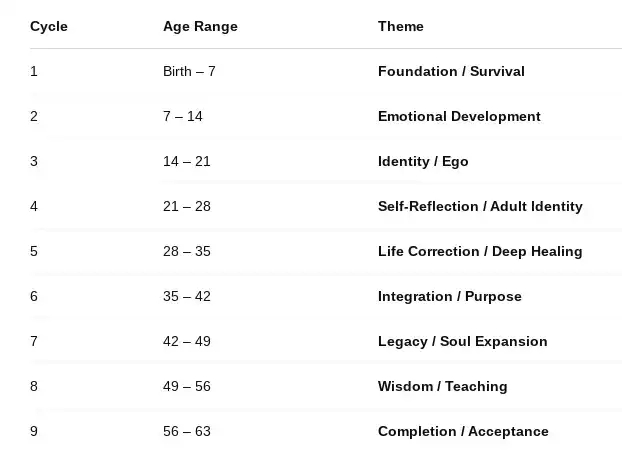The height and width of the screenshot is (475, 622).
Task: Select the 35 – 42 age range cell
Action: 187,296
